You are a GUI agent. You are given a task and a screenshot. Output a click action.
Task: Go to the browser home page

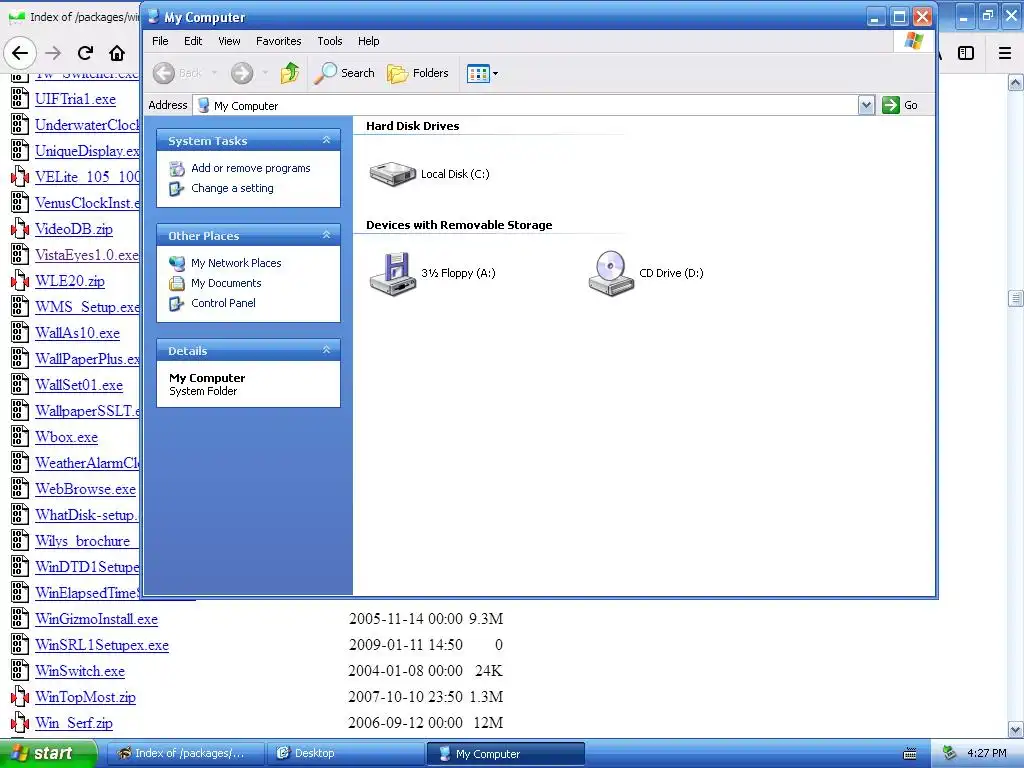point(117,53)
